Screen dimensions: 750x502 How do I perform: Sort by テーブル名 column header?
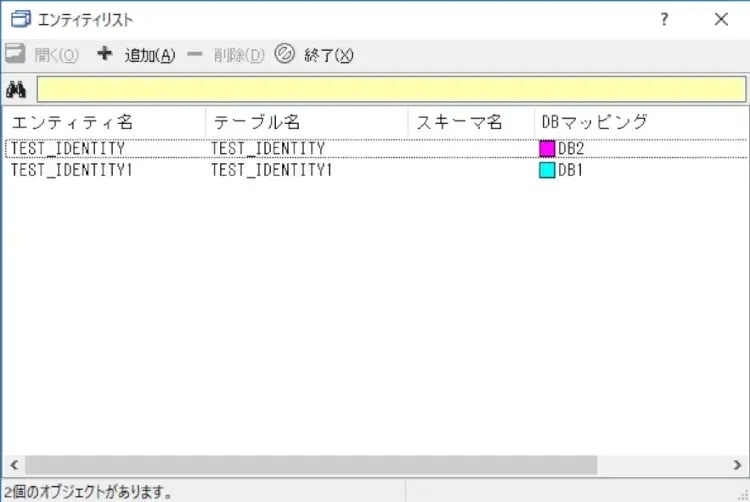point(257,122)
